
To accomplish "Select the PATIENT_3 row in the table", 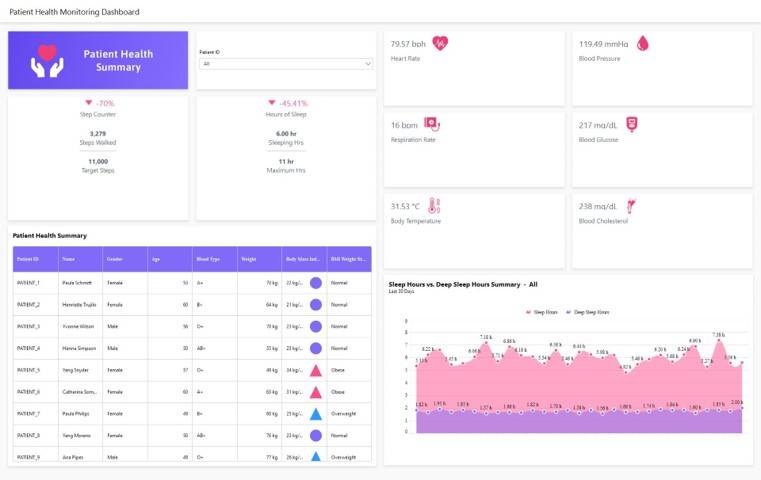I will 192,327.
